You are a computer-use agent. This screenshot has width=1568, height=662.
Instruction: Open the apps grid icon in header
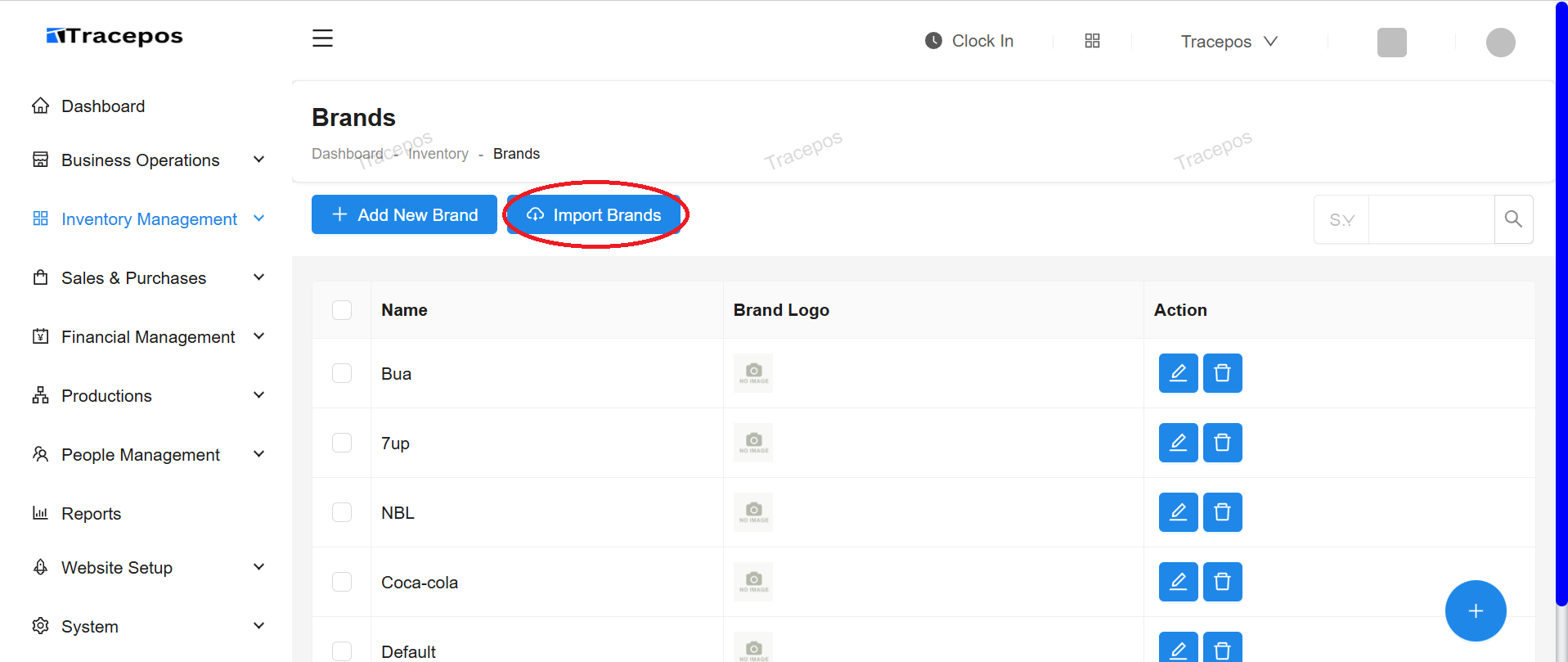[x=1092, y=41]
